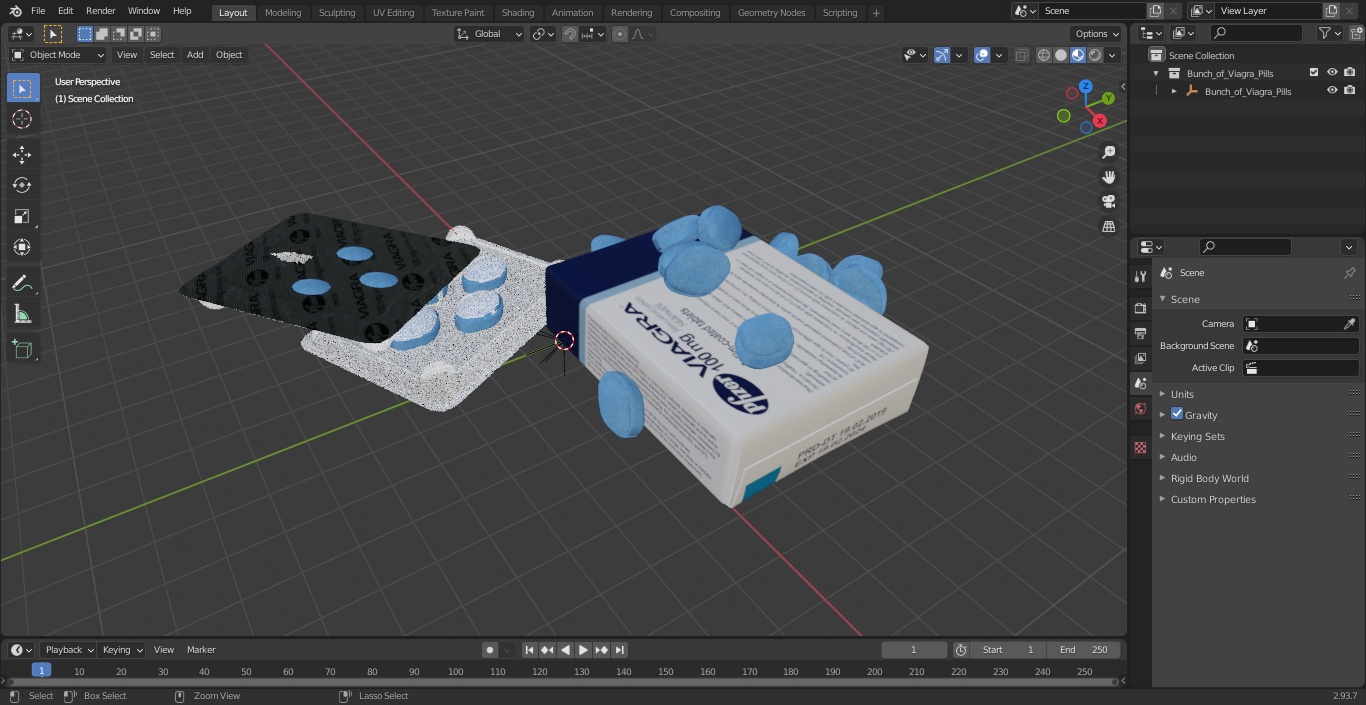Open the View Layer properties tab

click(x=1140, y=358)
